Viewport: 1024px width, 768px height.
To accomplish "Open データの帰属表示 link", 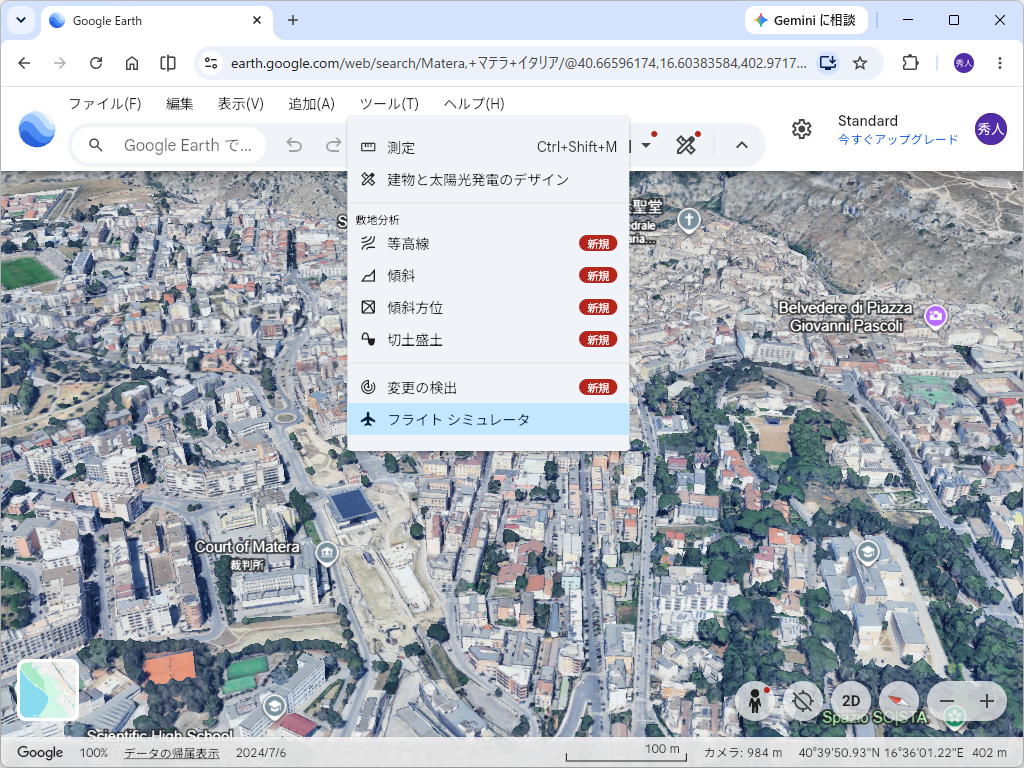I will (x=172, y=753).
